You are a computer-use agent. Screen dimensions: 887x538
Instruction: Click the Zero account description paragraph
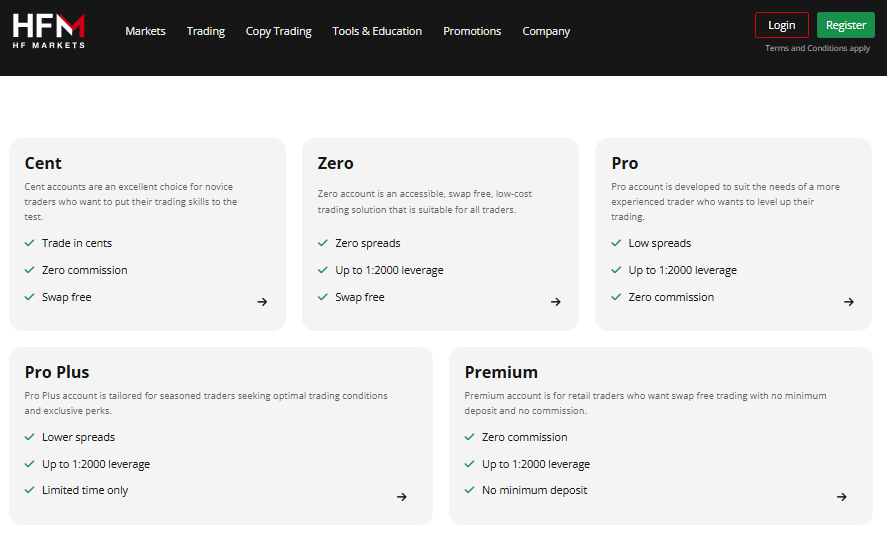(x=425, y=201)
